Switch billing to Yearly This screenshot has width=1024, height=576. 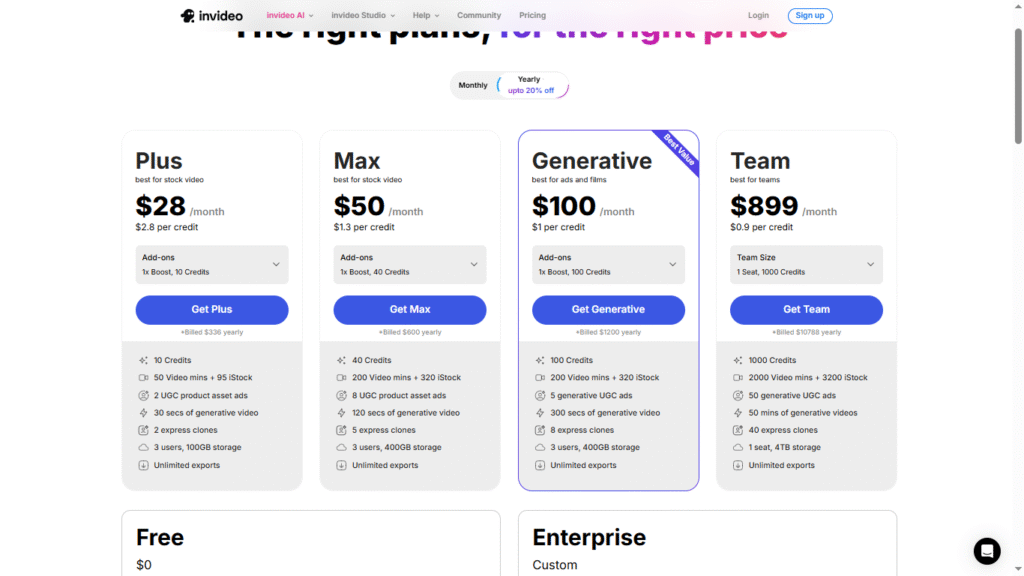[x=530, y=86]
